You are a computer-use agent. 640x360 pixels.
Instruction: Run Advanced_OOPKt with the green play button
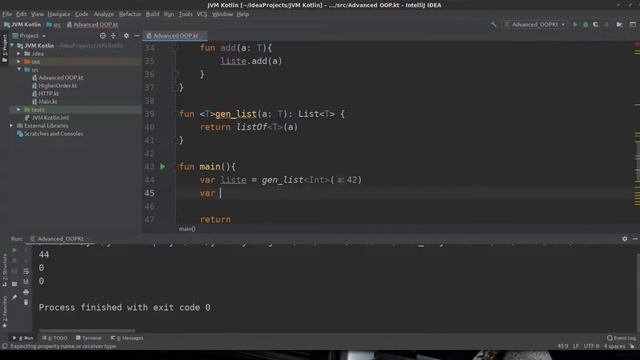click(575, 24)
